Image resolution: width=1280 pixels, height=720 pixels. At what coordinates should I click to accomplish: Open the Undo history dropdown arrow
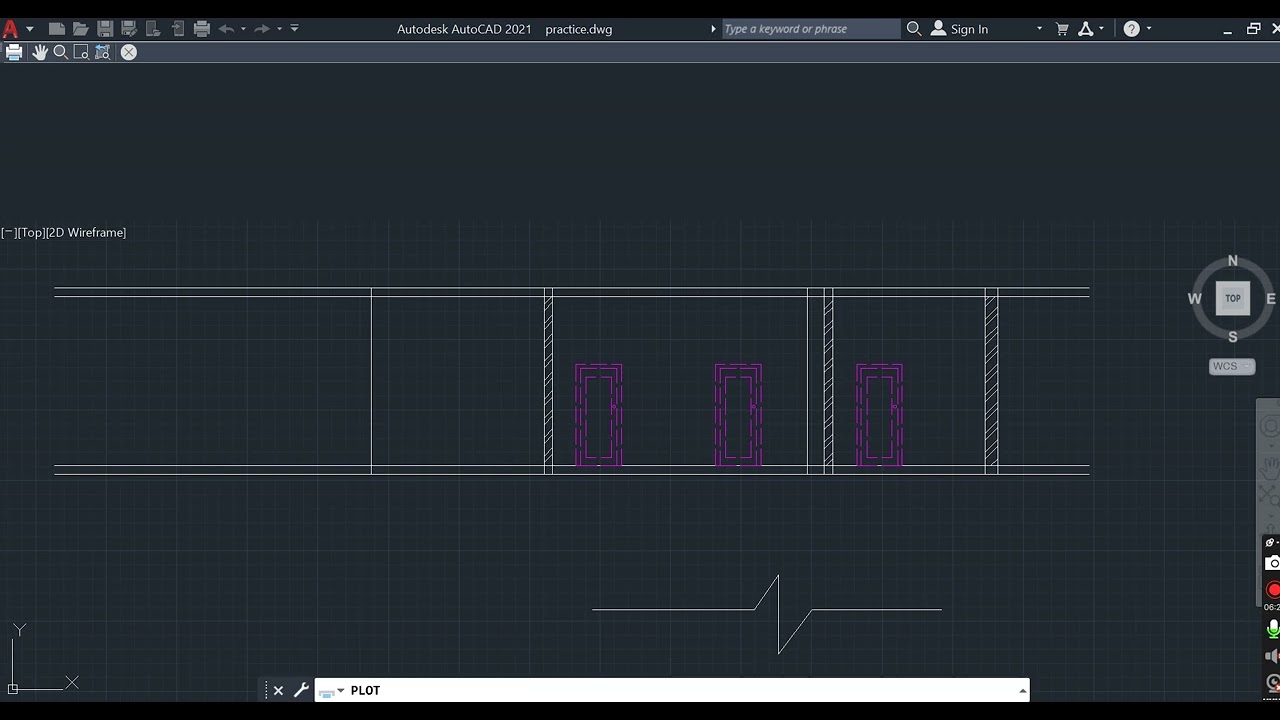coord(243,29)
